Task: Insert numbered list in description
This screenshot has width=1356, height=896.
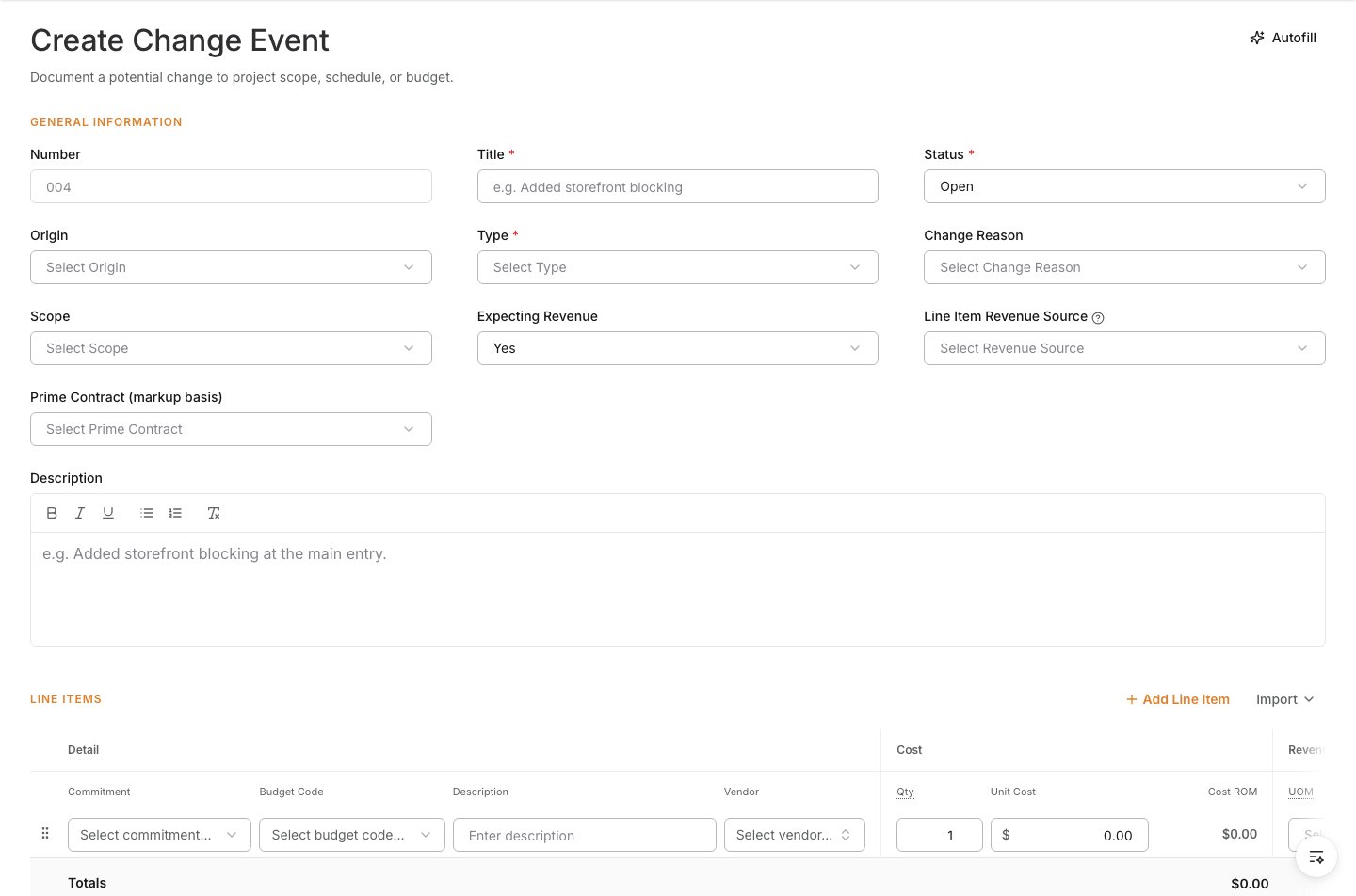Action: pos(175,513)
